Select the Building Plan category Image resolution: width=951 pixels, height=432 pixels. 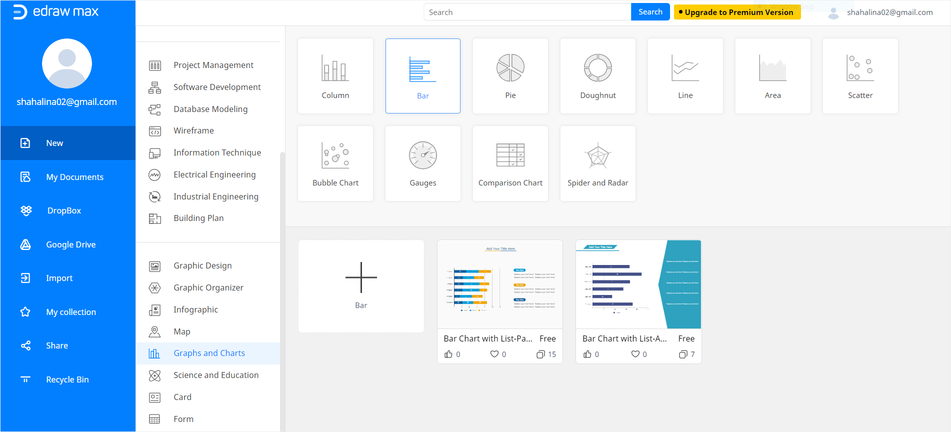[x=208, y=218]
